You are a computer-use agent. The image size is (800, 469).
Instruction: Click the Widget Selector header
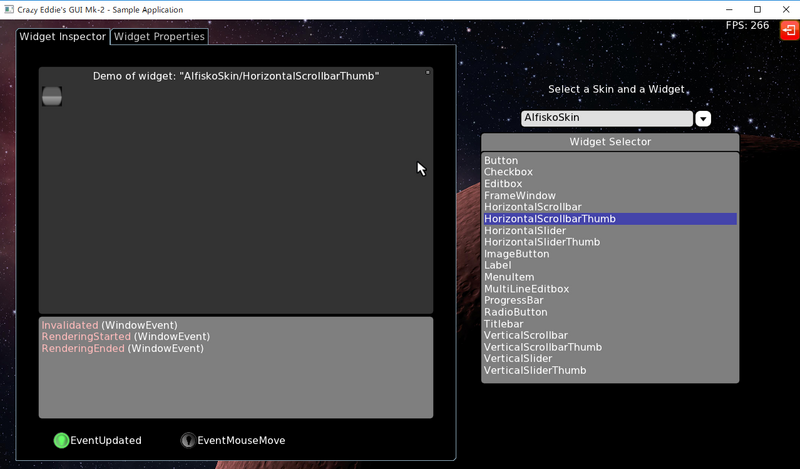click(610, 142)
